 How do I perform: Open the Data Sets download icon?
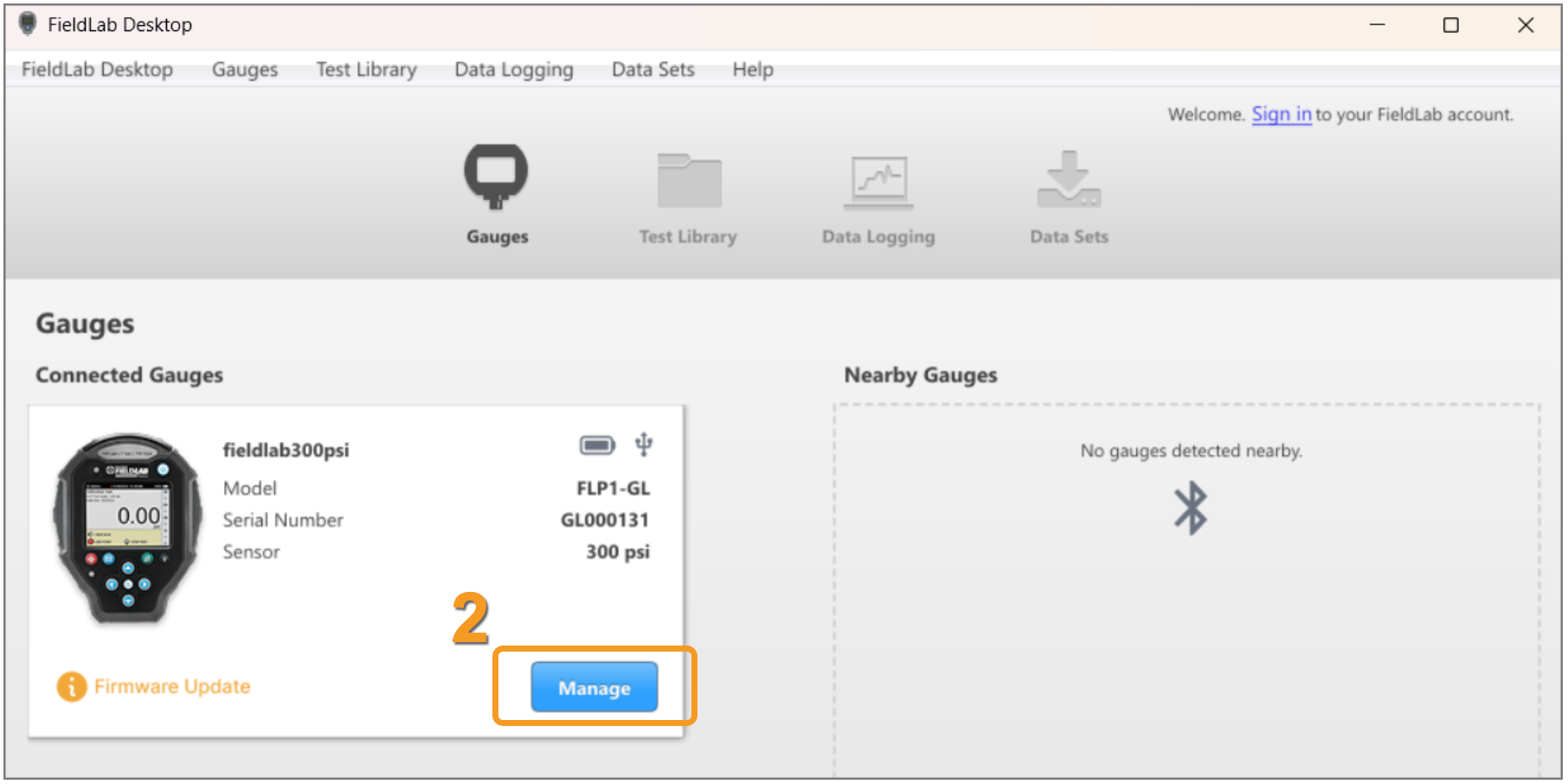1069,179
